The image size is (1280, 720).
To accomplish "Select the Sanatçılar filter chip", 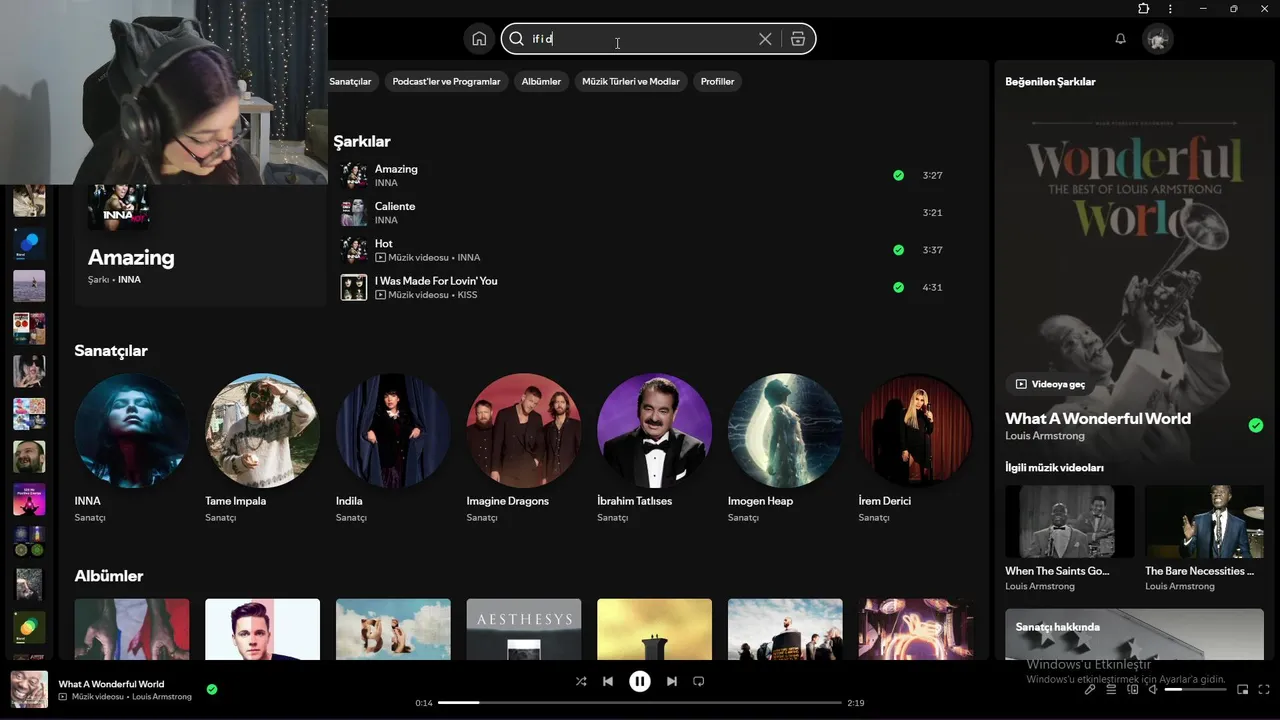I will click(351, 81).
